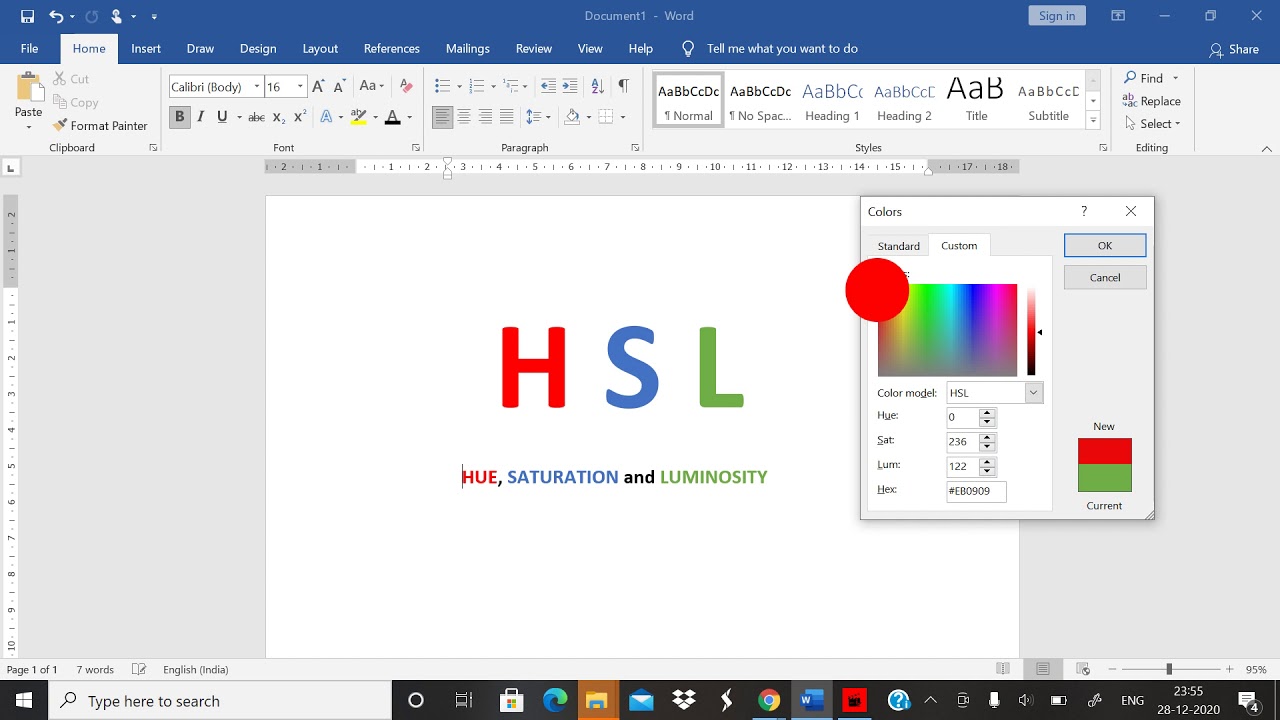Confirm the color with OK
The height and width of the screenshot is (720, 1280).
coord(1105,246)
